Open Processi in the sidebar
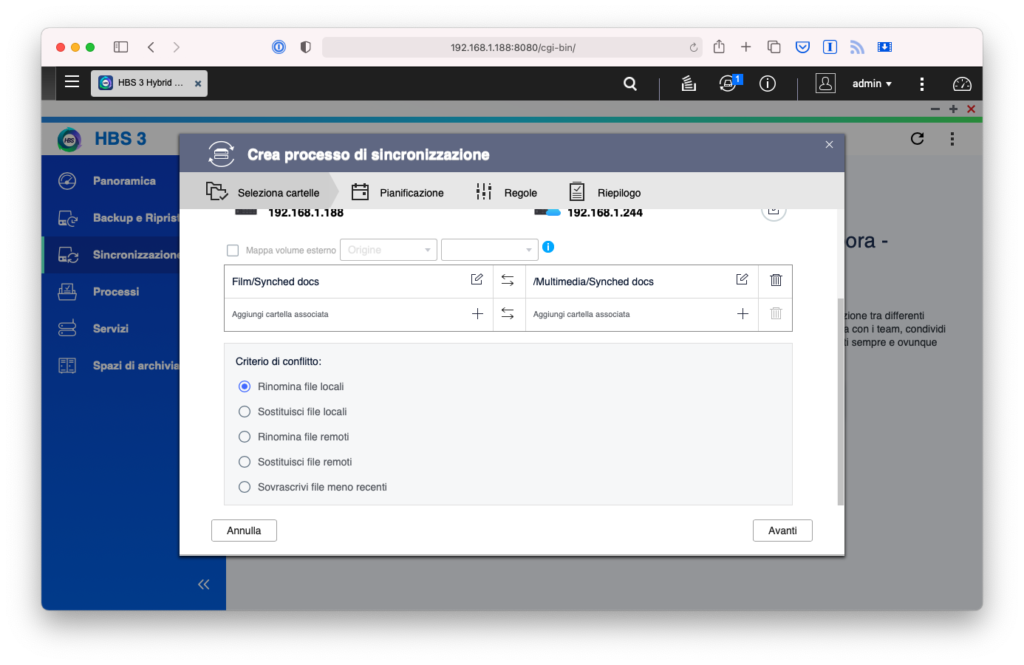 click(115, 292)
